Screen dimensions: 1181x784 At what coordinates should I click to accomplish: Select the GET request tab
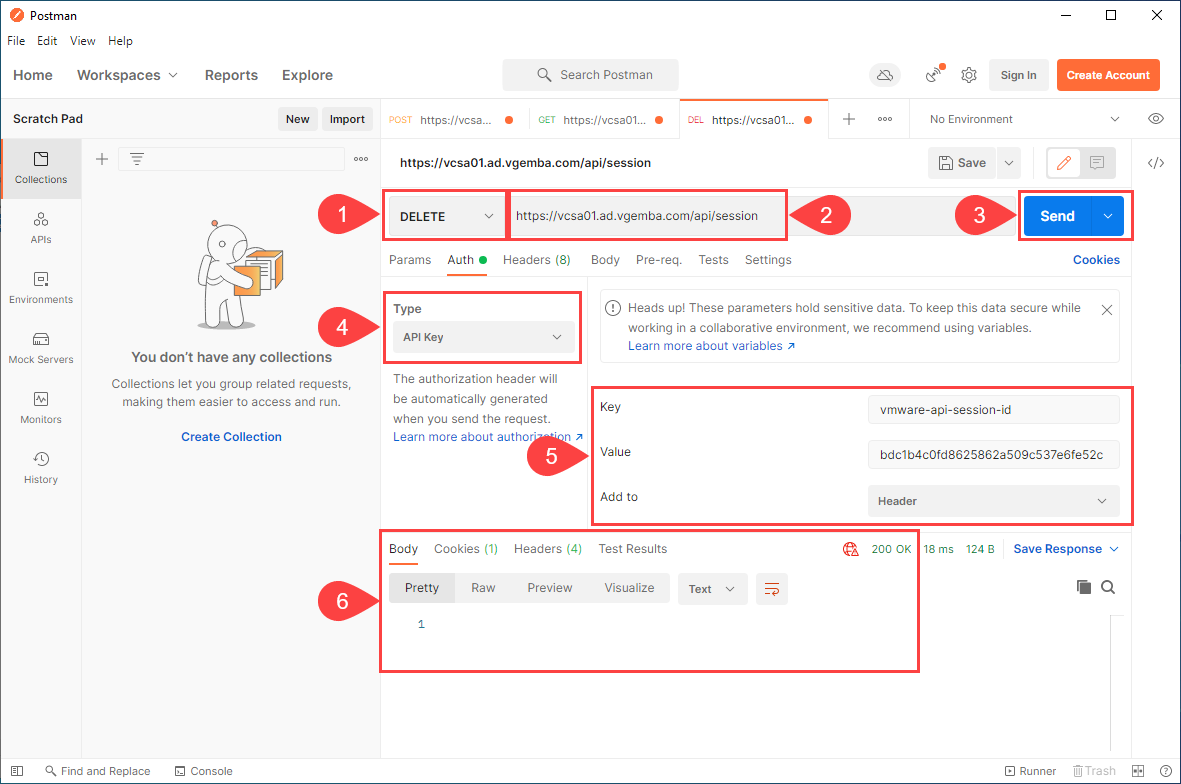click(x=601, y=120)
